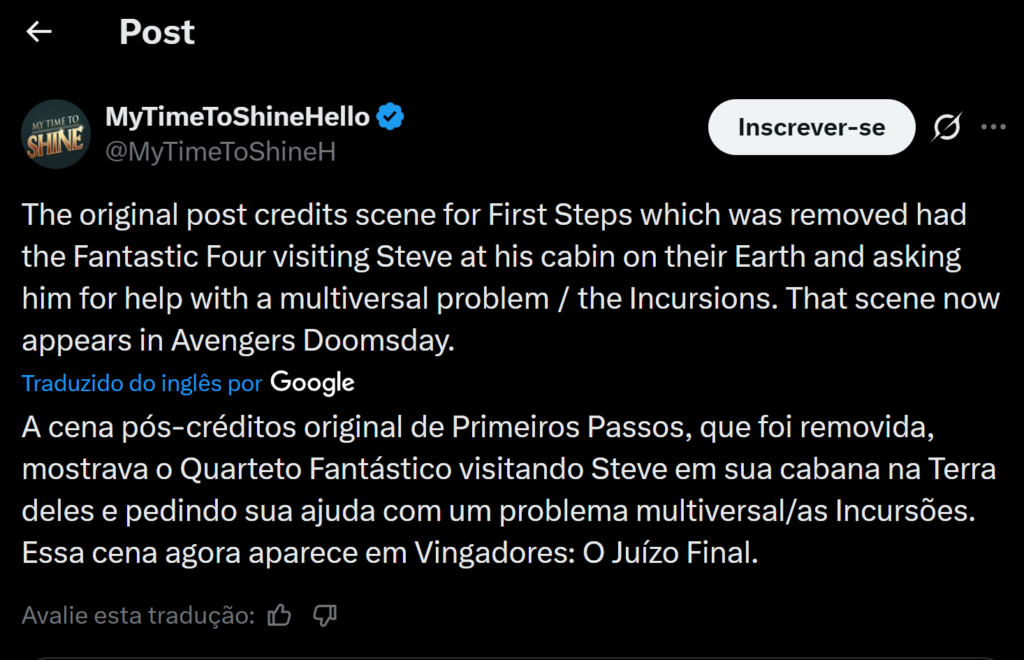Open the more options ellipsis menu
The width and height of the screenshot is (1024, 660).
(x=994, y=126)
